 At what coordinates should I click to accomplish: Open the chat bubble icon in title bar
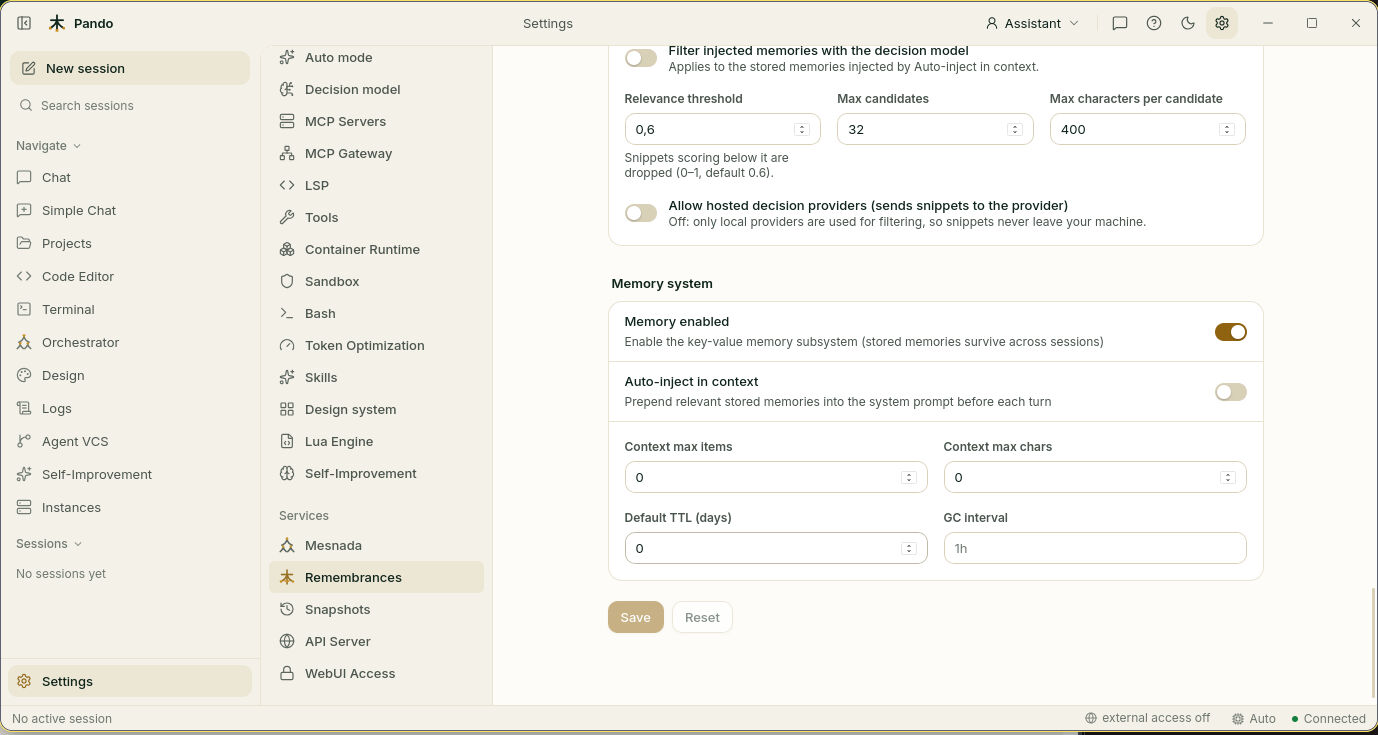point(1120,23)
